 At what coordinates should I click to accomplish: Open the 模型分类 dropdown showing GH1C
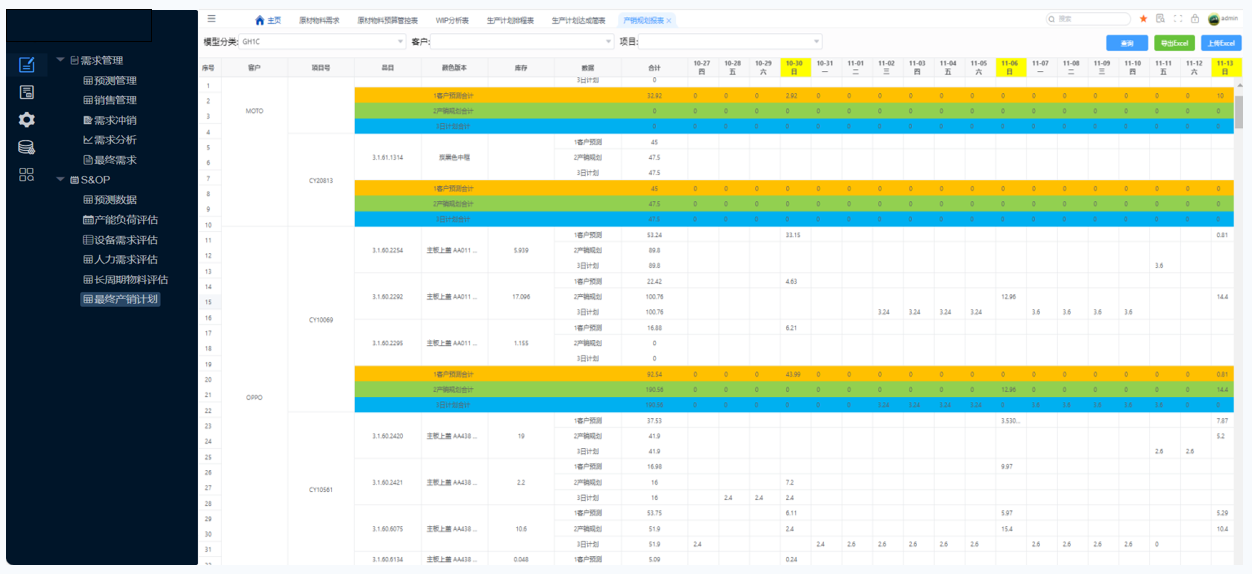coord(322,42)
